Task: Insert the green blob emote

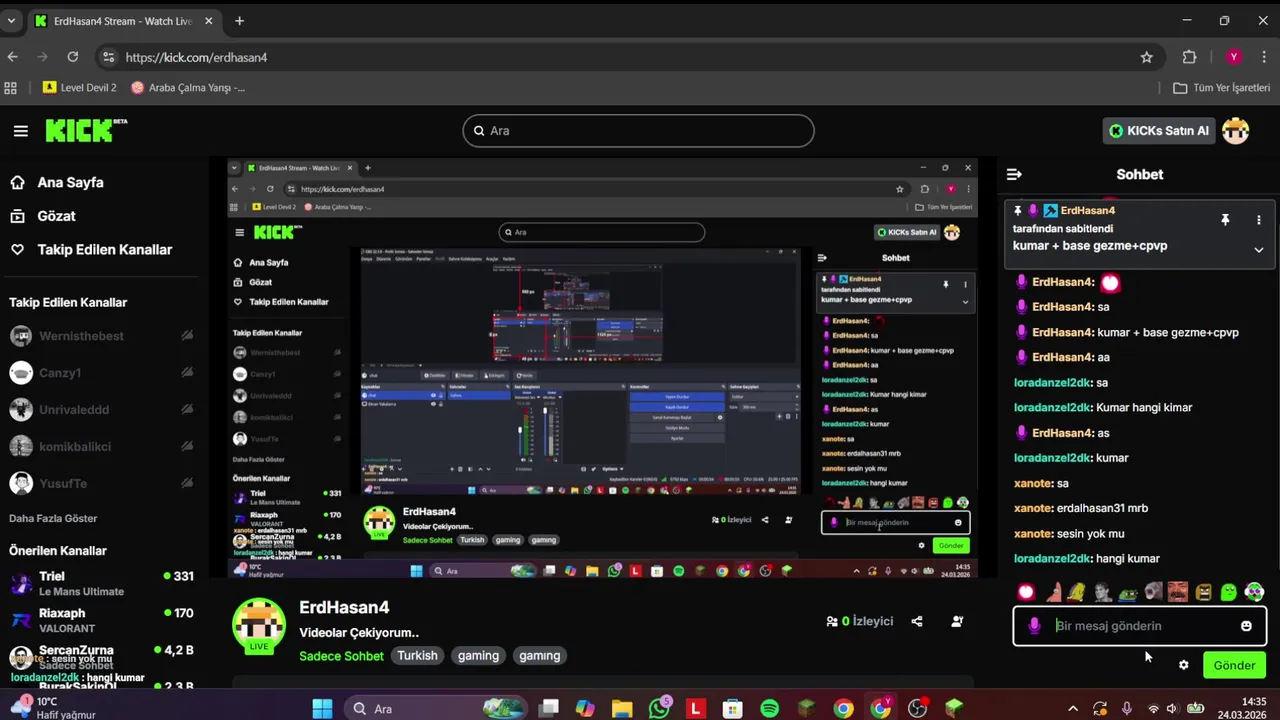Action: [1229, 592]
